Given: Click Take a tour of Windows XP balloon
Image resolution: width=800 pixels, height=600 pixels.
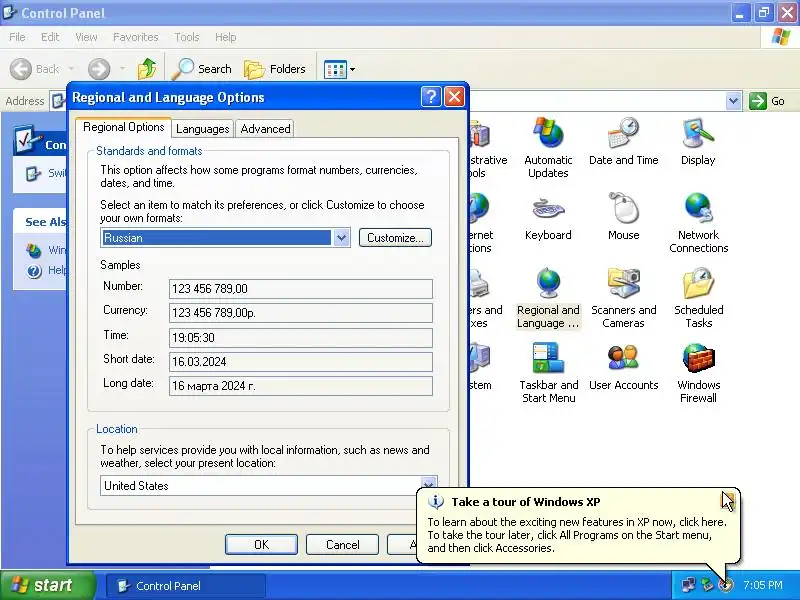Looking at the screenshot, I should (578, 524).
